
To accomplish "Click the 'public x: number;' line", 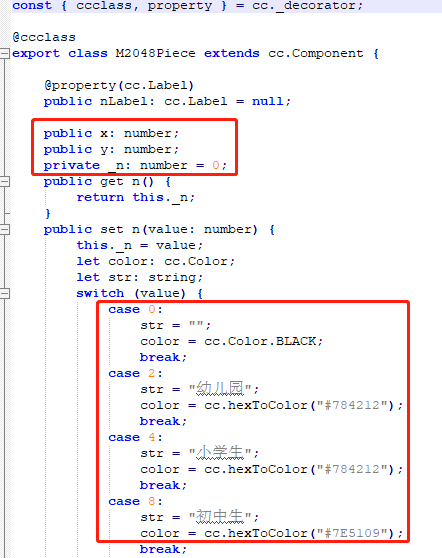I will click(x=111, y=133).
